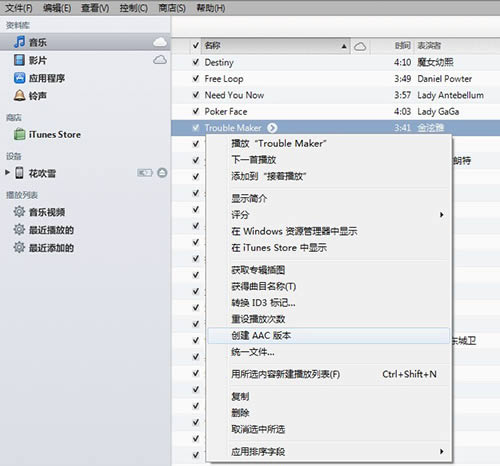Click the eject icon beside 花吹雪 device

coord(162,173)
